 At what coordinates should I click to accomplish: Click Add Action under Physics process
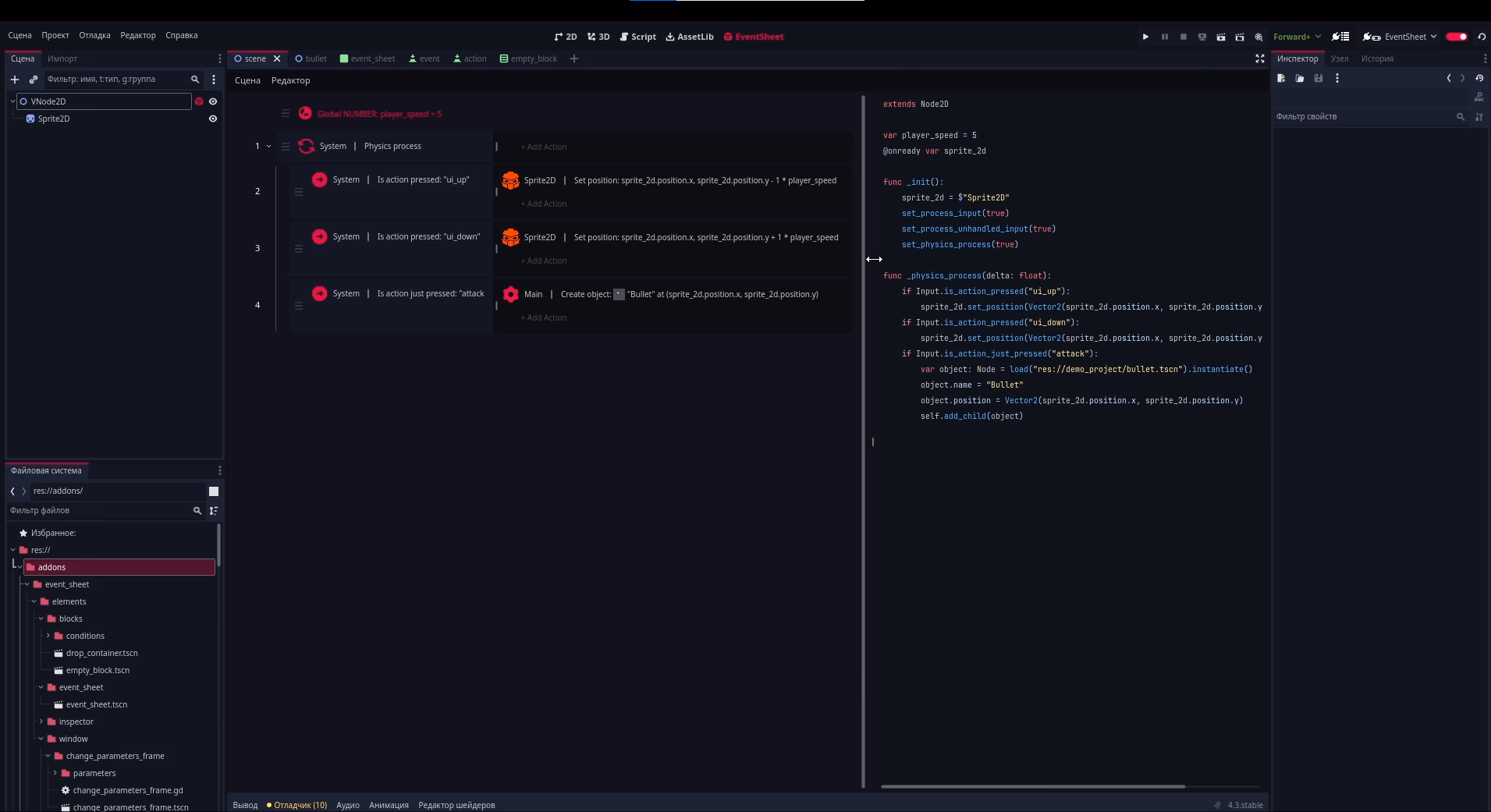(544, 147)
